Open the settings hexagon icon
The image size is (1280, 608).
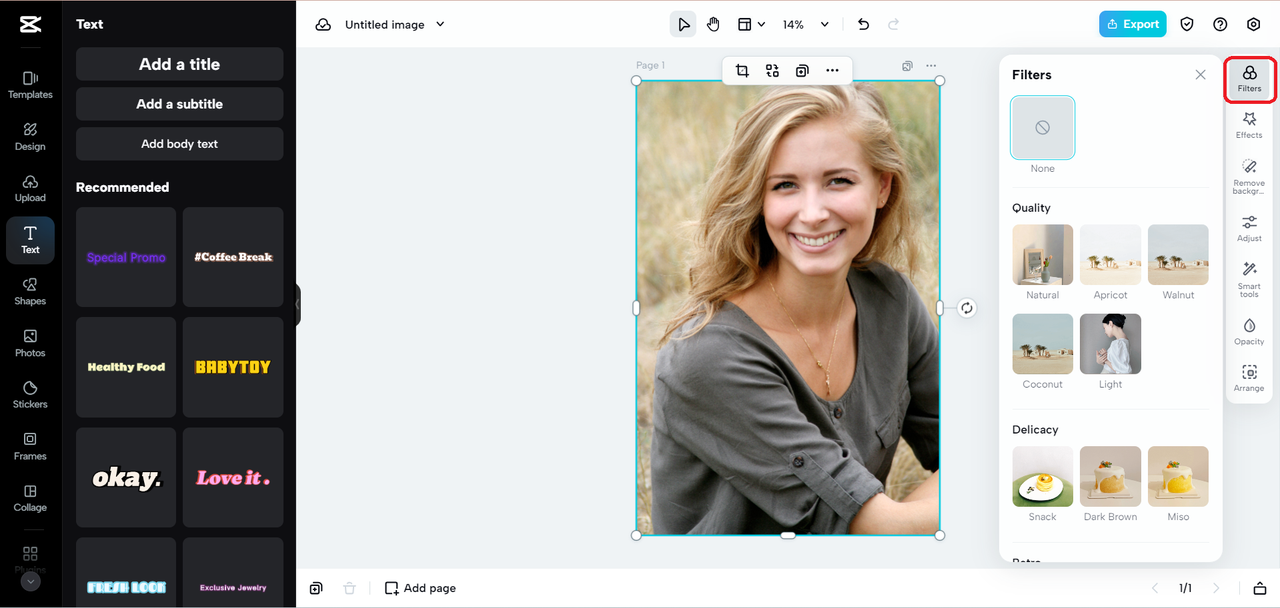tap(1253, 24)
